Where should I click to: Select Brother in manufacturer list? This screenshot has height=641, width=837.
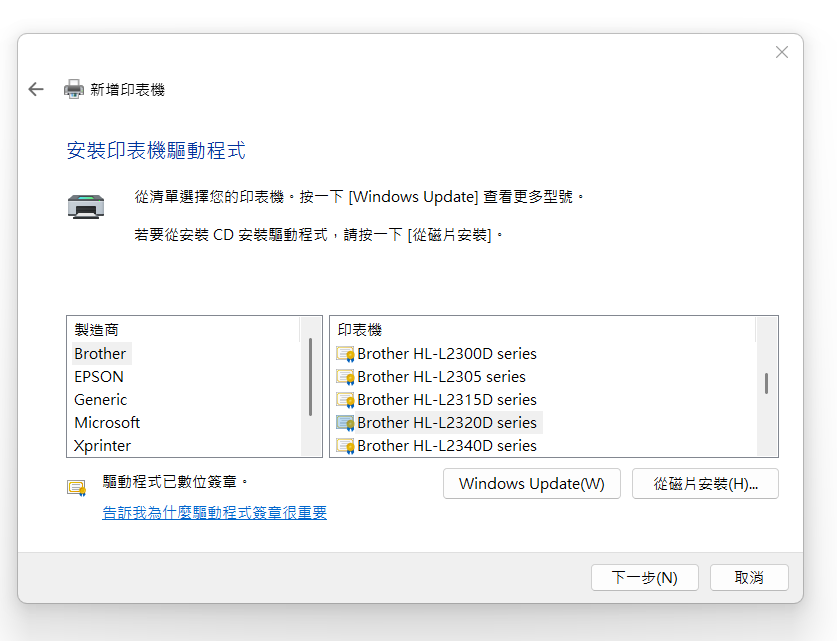tap(100, 354)
